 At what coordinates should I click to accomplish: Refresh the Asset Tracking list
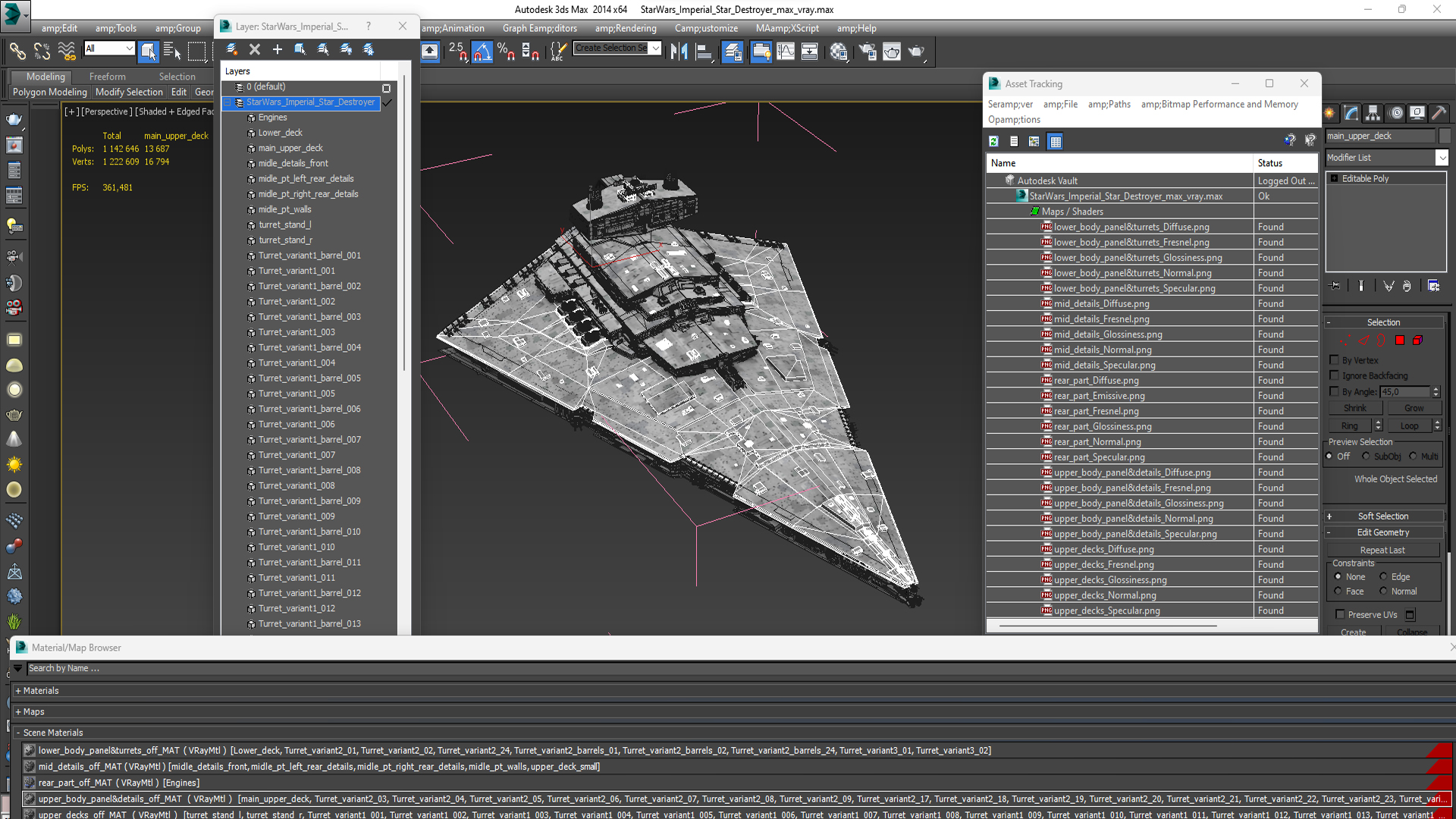coord(993,141)
